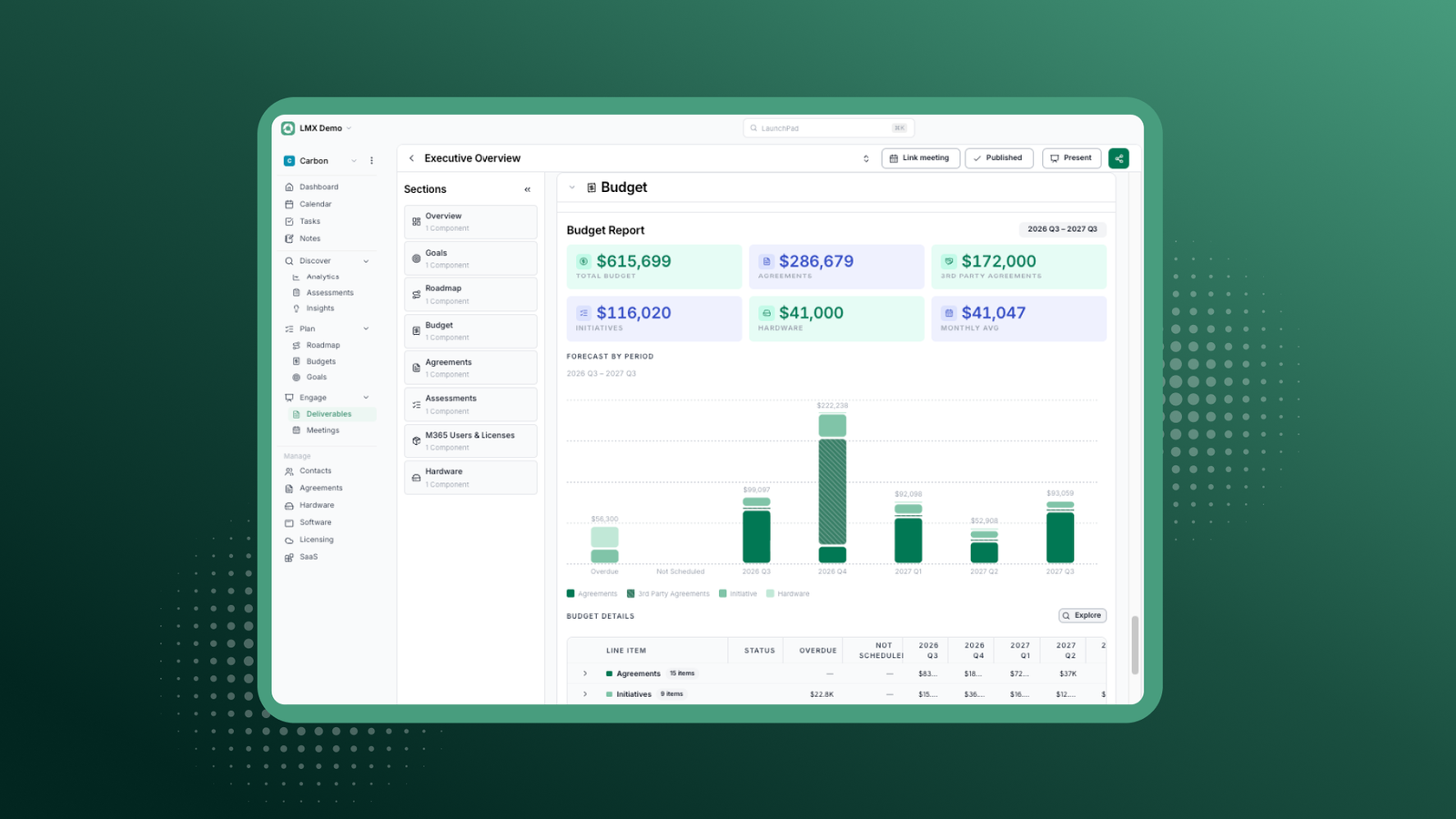1456x819 pixels.
Task: Focus the LaunchPad search field
Action: tap(828, 128)
